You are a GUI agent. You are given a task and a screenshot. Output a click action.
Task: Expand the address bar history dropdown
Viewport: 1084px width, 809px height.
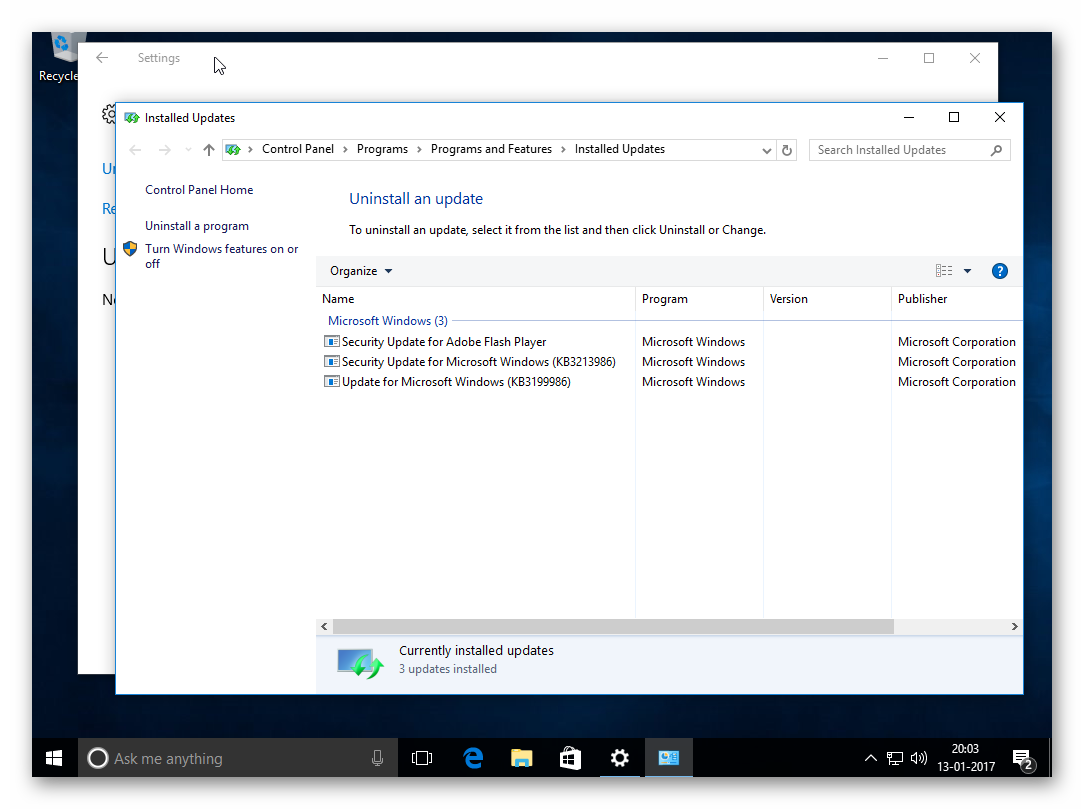(x=766, y=150)
